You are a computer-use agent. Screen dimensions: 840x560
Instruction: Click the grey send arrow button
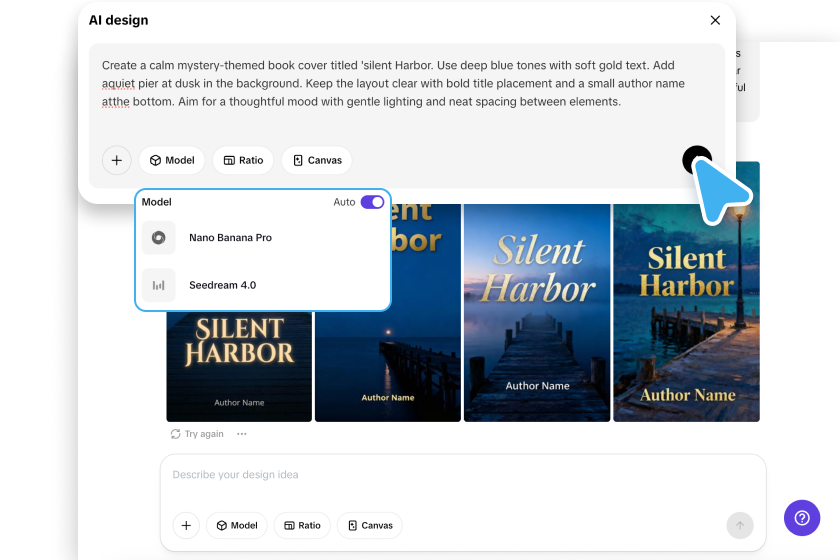point(740,526)
